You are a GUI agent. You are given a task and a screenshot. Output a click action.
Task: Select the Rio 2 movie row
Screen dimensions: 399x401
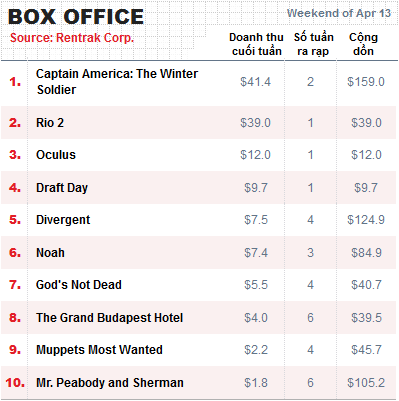199,123
